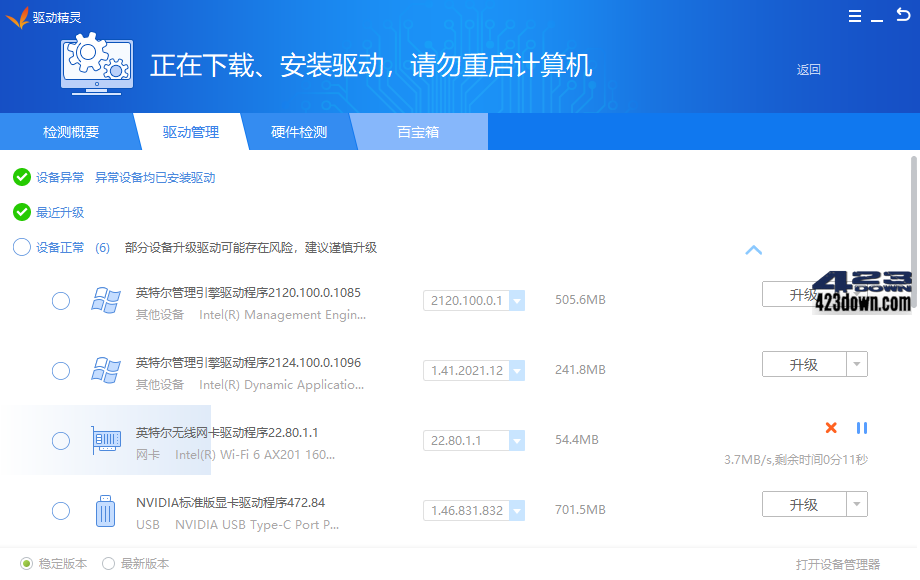Image resolution: width=920 pixels, height=580 pixels.
Task: Collapse the 设备正常 section via the blue chevron
Action: coord(755,250)
